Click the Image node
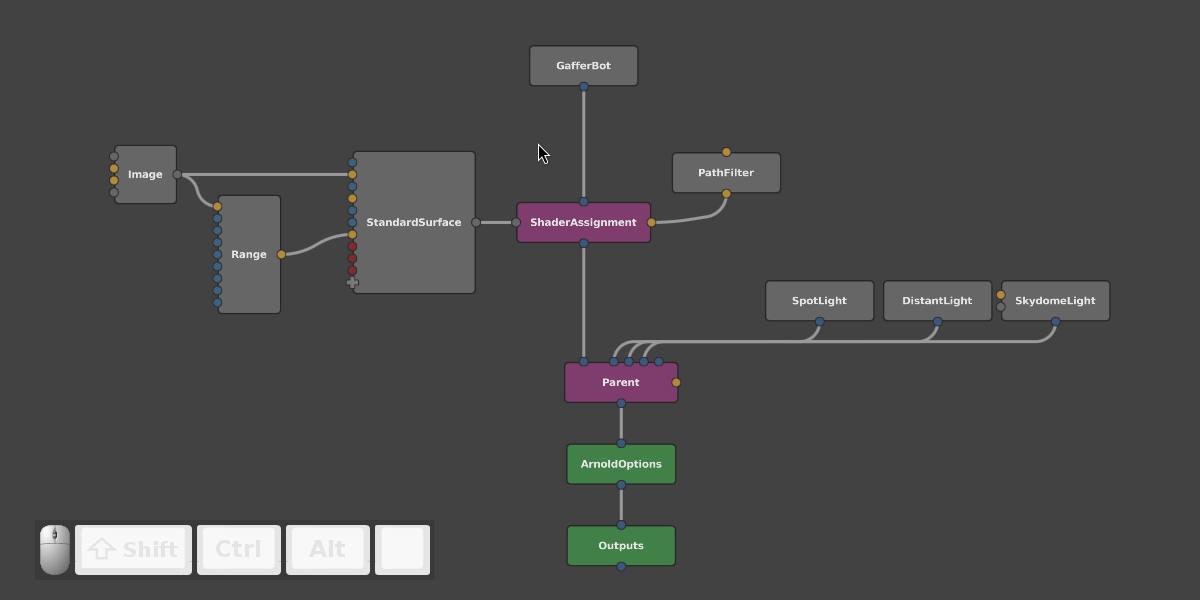Image resolution: width=1200 pixels, height=600 pixels. 146,174
